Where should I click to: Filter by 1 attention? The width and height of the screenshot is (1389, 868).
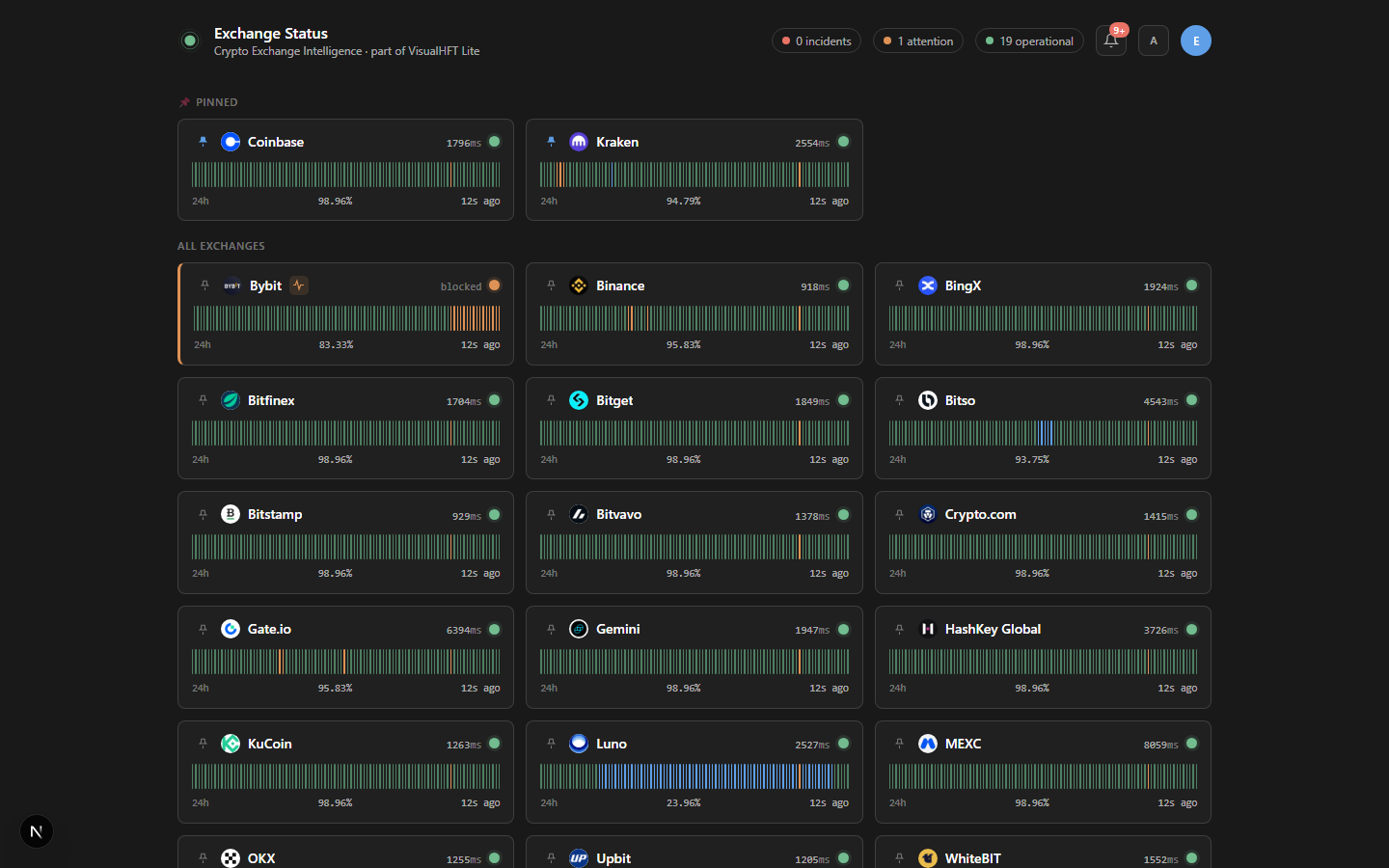[918, 41]
